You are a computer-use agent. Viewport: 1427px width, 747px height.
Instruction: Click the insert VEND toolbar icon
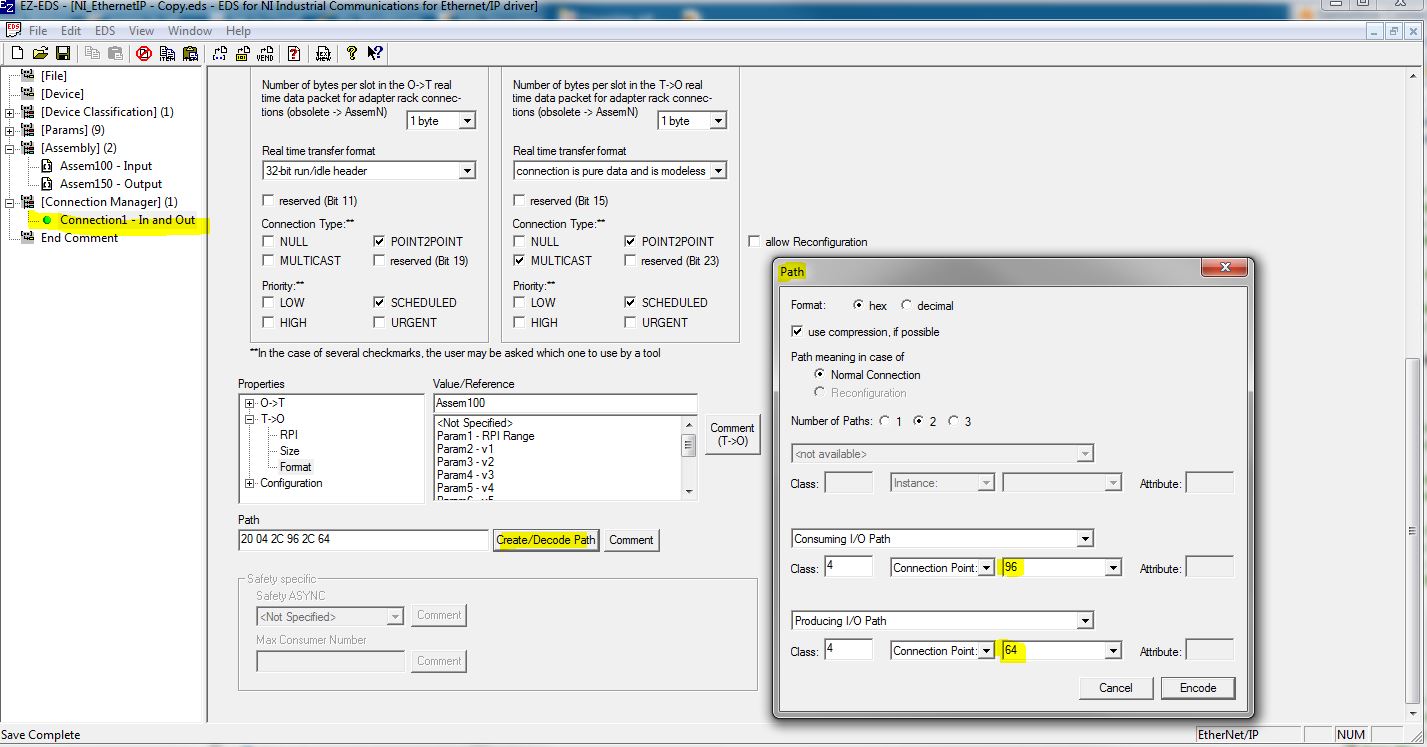(265, 53)
